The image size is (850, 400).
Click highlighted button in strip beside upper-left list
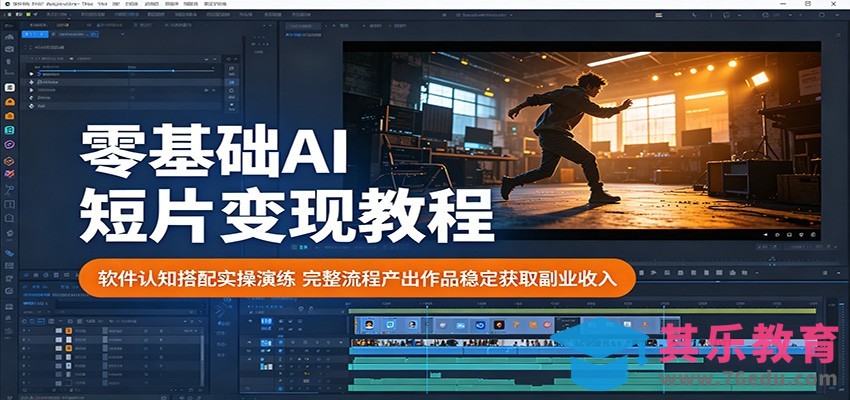[232, 82]
